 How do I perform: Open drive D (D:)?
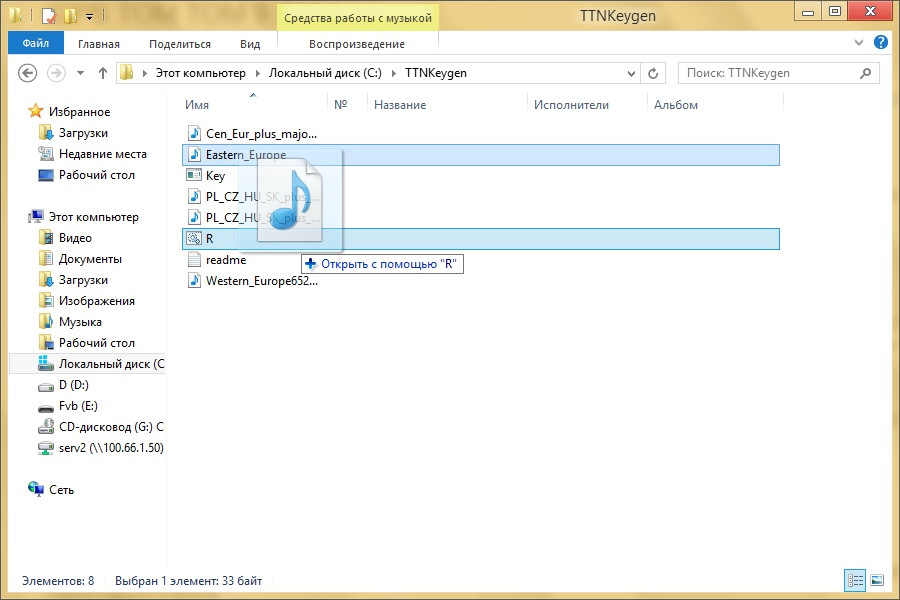pyautogui.click(x=73, y=385)
